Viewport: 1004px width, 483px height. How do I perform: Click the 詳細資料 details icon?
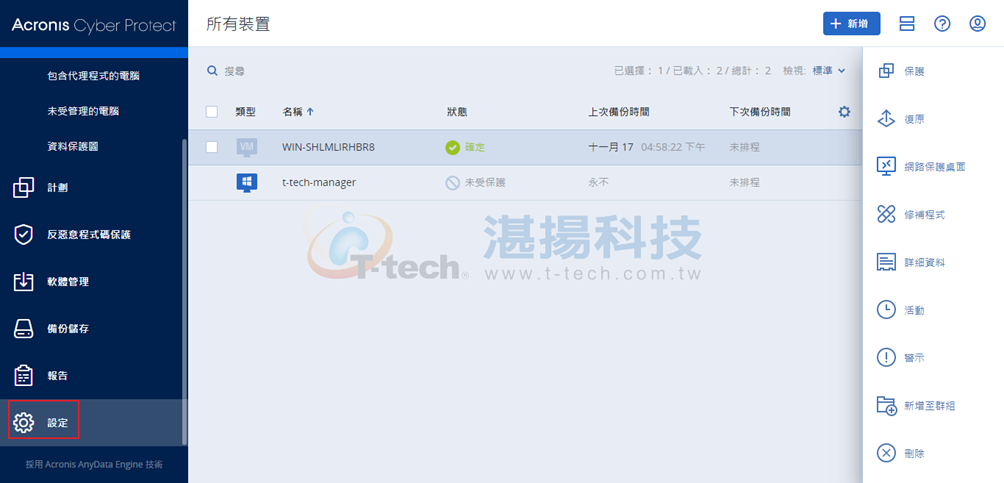pyautogui.click(x=886, y=262)
